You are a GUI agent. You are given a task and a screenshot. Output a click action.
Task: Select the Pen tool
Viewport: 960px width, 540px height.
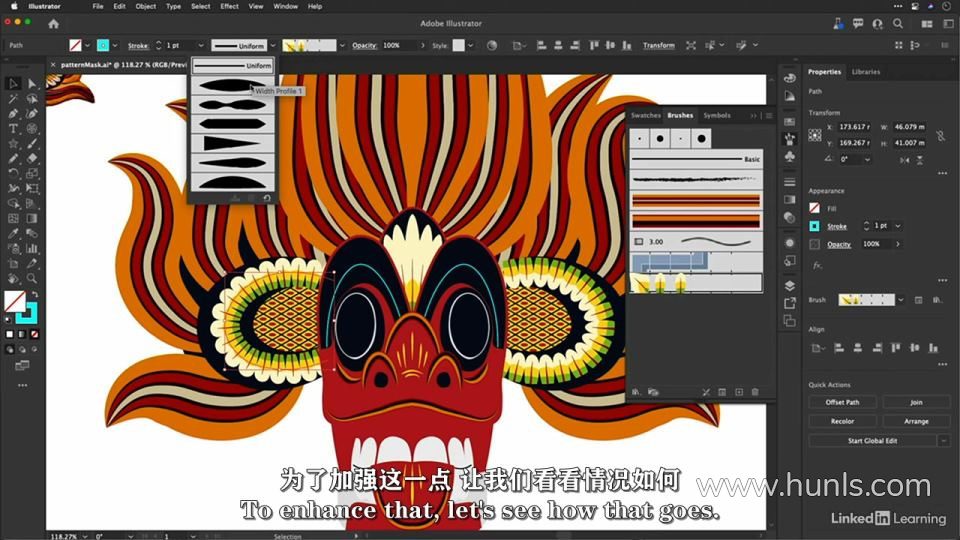(x=13, y=114)
